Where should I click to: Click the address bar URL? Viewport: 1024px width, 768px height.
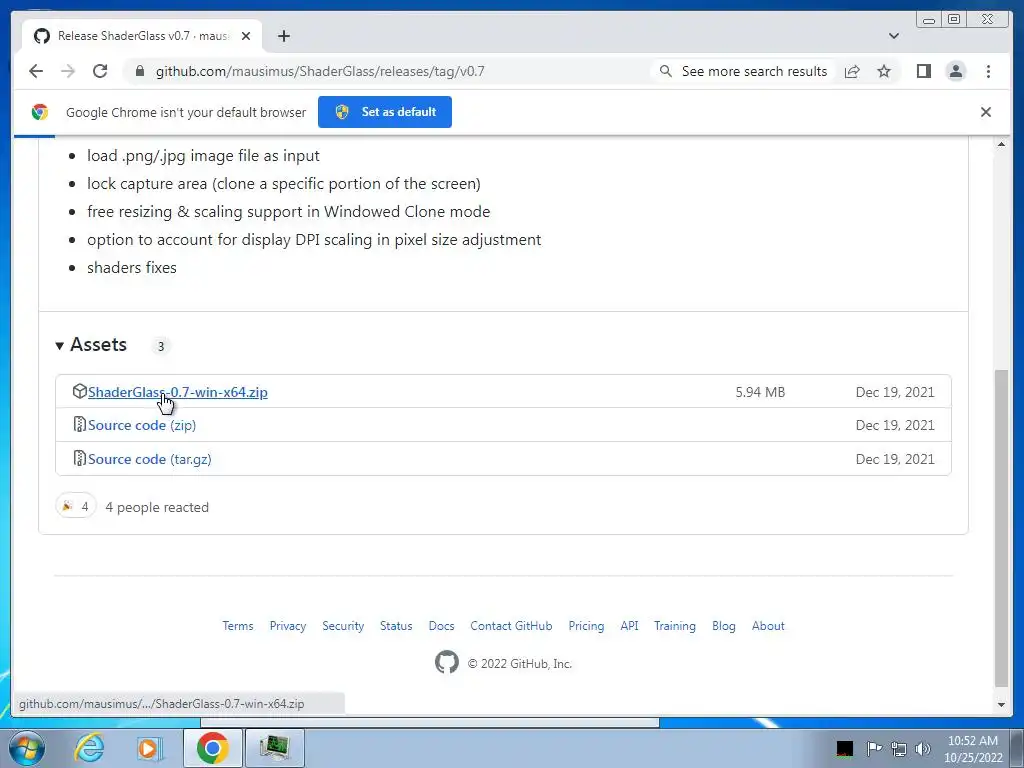[320, 71]
